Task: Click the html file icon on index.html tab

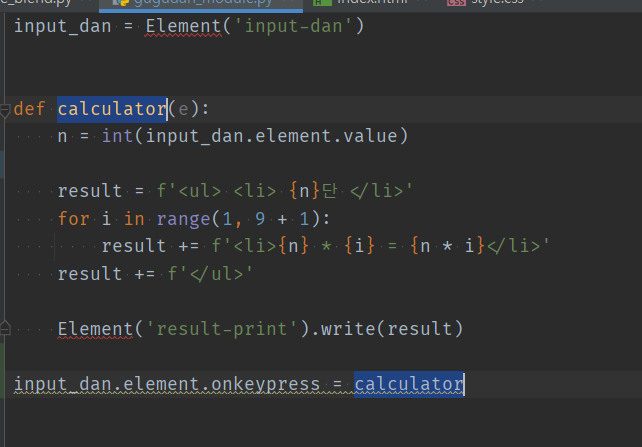Action: (322, 2)
